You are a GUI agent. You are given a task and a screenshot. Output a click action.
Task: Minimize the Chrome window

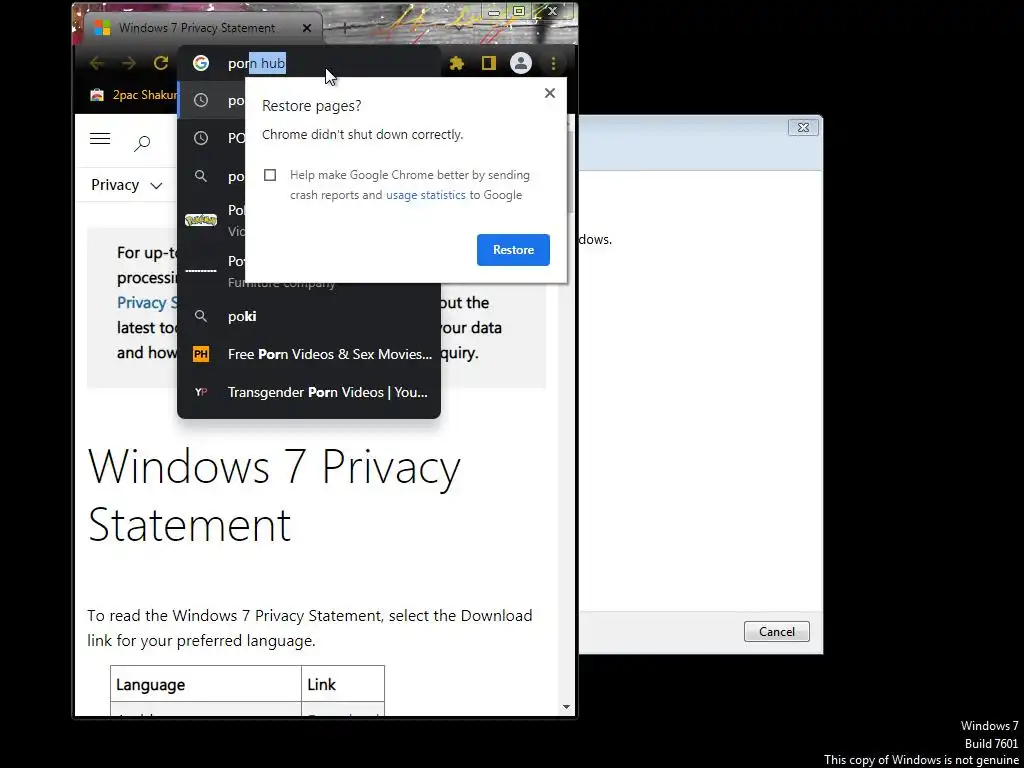tap(494, 11)
